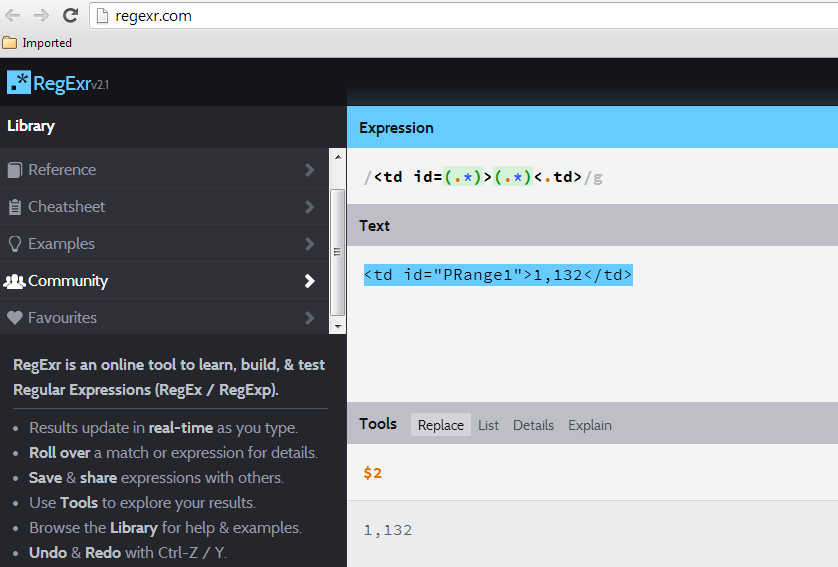Viewport: 838px width, 567px height.
Task: Select the Replace tools tab
Action: pyautogui.click(x=441, y=425)
